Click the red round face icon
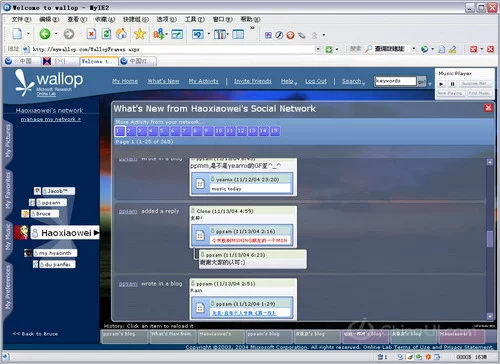 coord(290,35)
